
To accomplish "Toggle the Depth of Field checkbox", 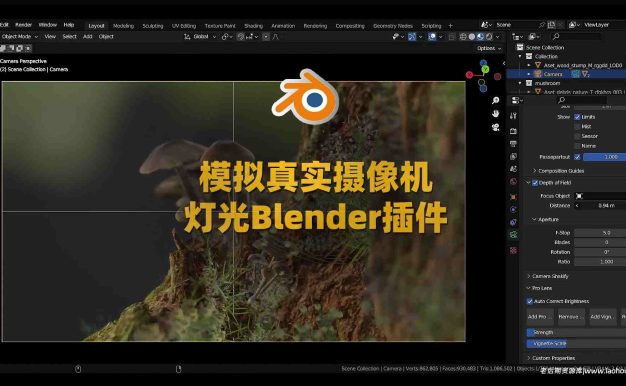I will coord(535,183).
